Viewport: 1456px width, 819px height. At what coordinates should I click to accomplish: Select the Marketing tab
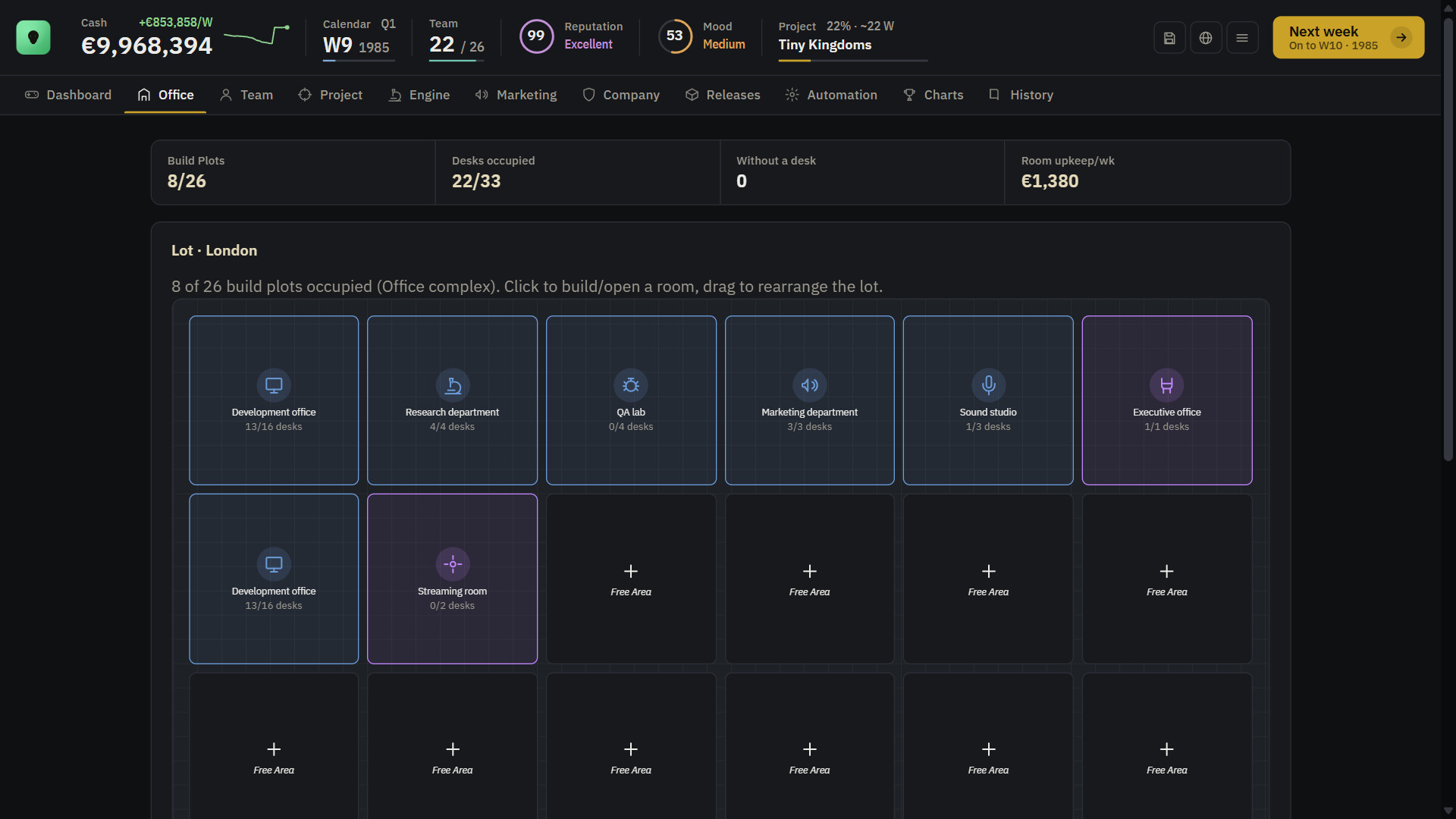[516, 95]
